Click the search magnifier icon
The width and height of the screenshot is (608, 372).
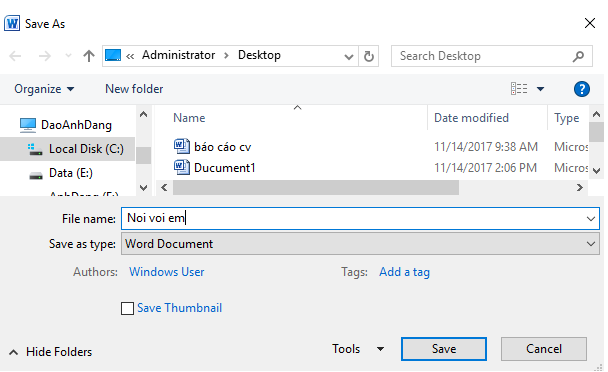click(578, 56)
